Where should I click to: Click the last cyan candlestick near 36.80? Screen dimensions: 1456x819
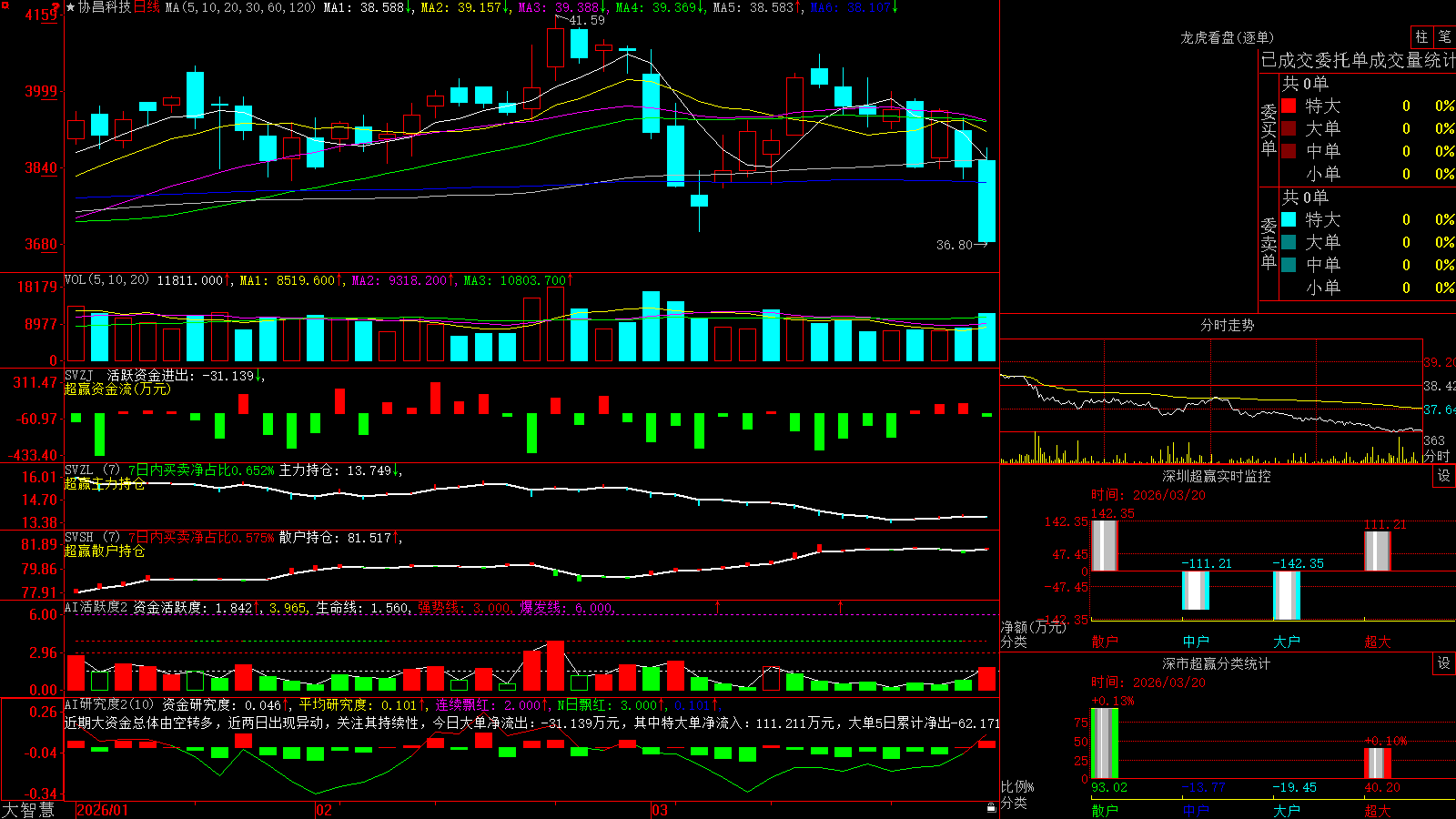point(986,200)
